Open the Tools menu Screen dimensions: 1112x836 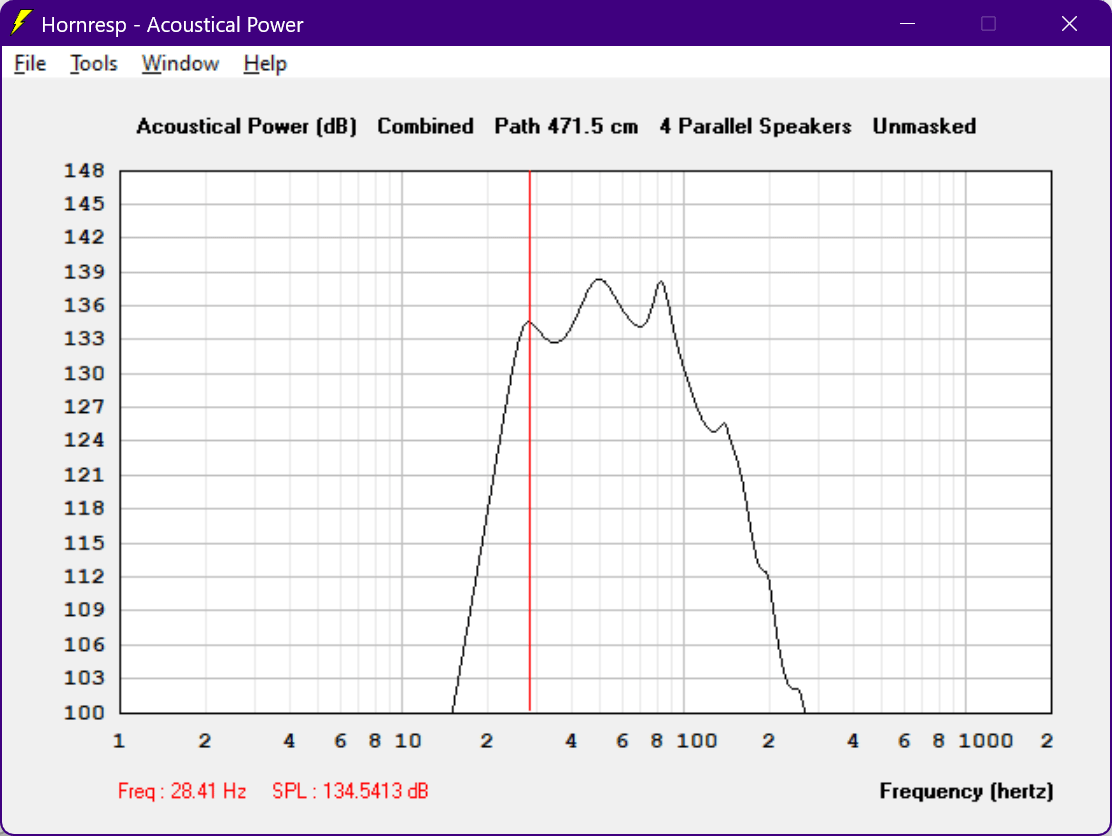(94, 64)
